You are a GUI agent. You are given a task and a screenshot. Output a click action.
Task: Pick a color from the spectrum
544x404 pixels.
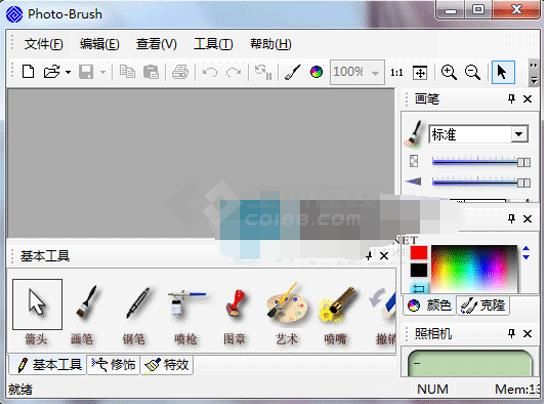coord(474,268)
